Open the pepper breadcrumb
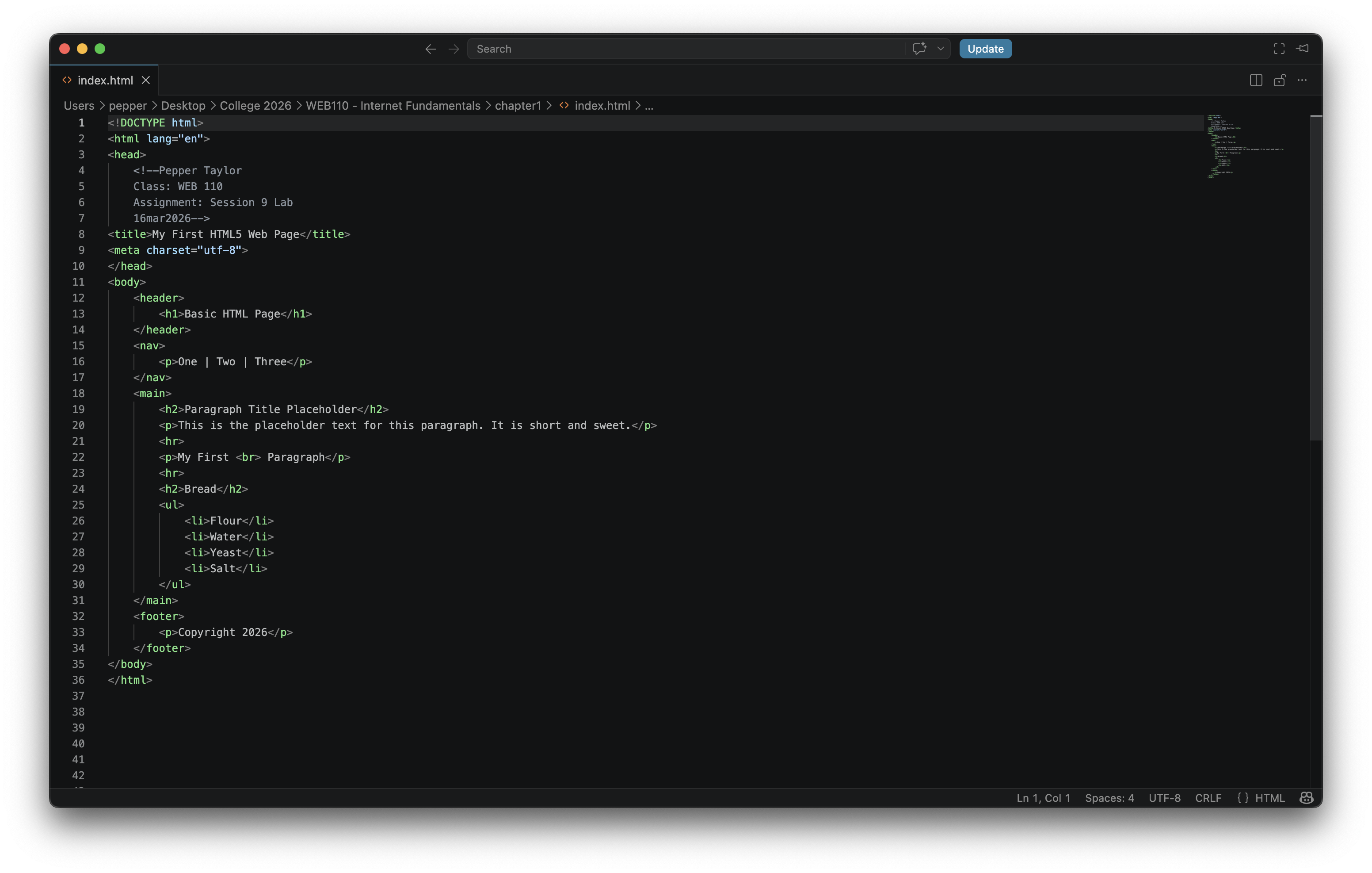The height and width of the screenshot is (873, 1372). pos(128,106)
